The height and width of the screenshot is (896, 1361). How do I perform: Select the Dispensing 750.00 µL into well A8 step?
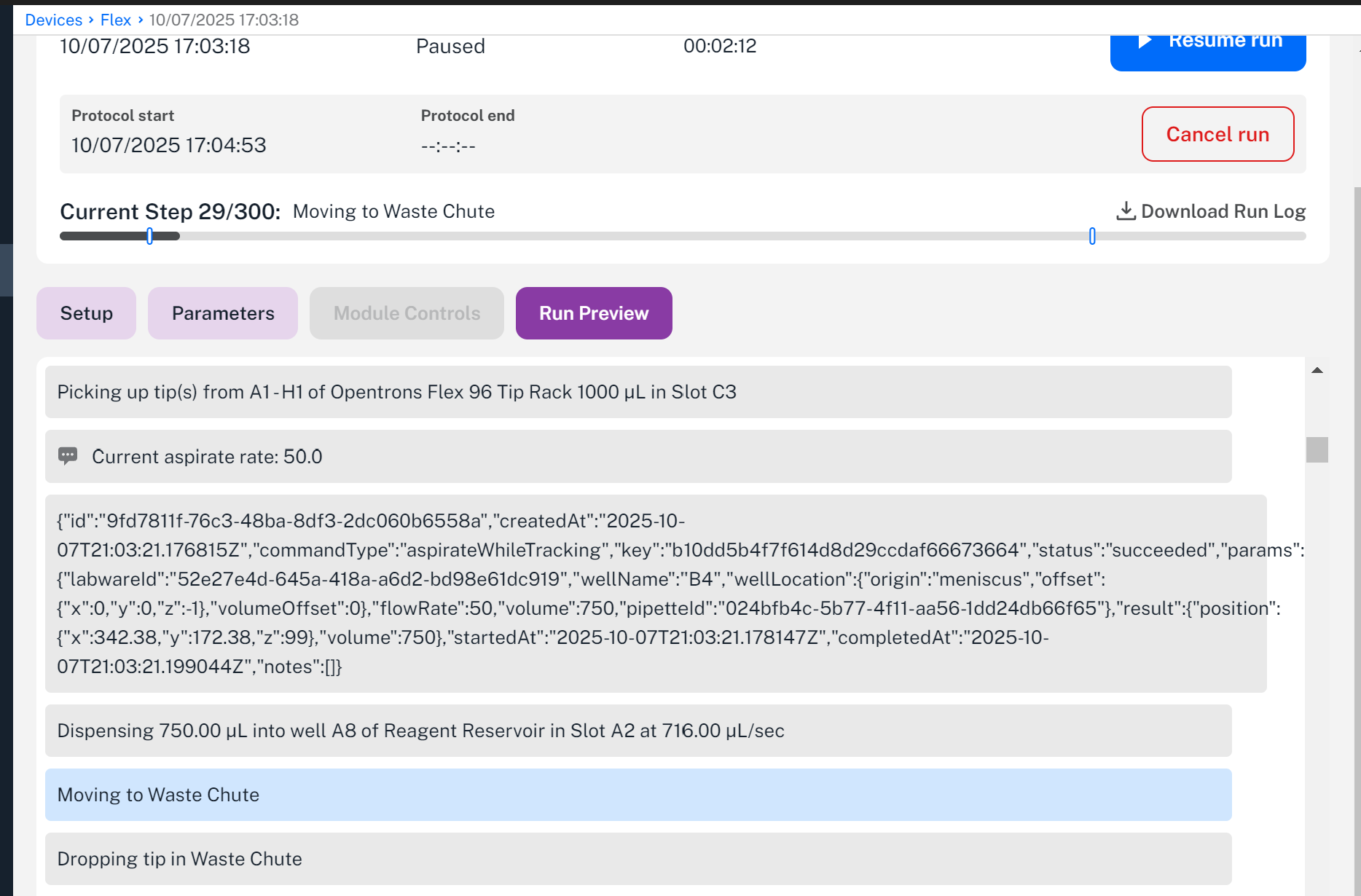pyautogui.click(x=638, y=731)
